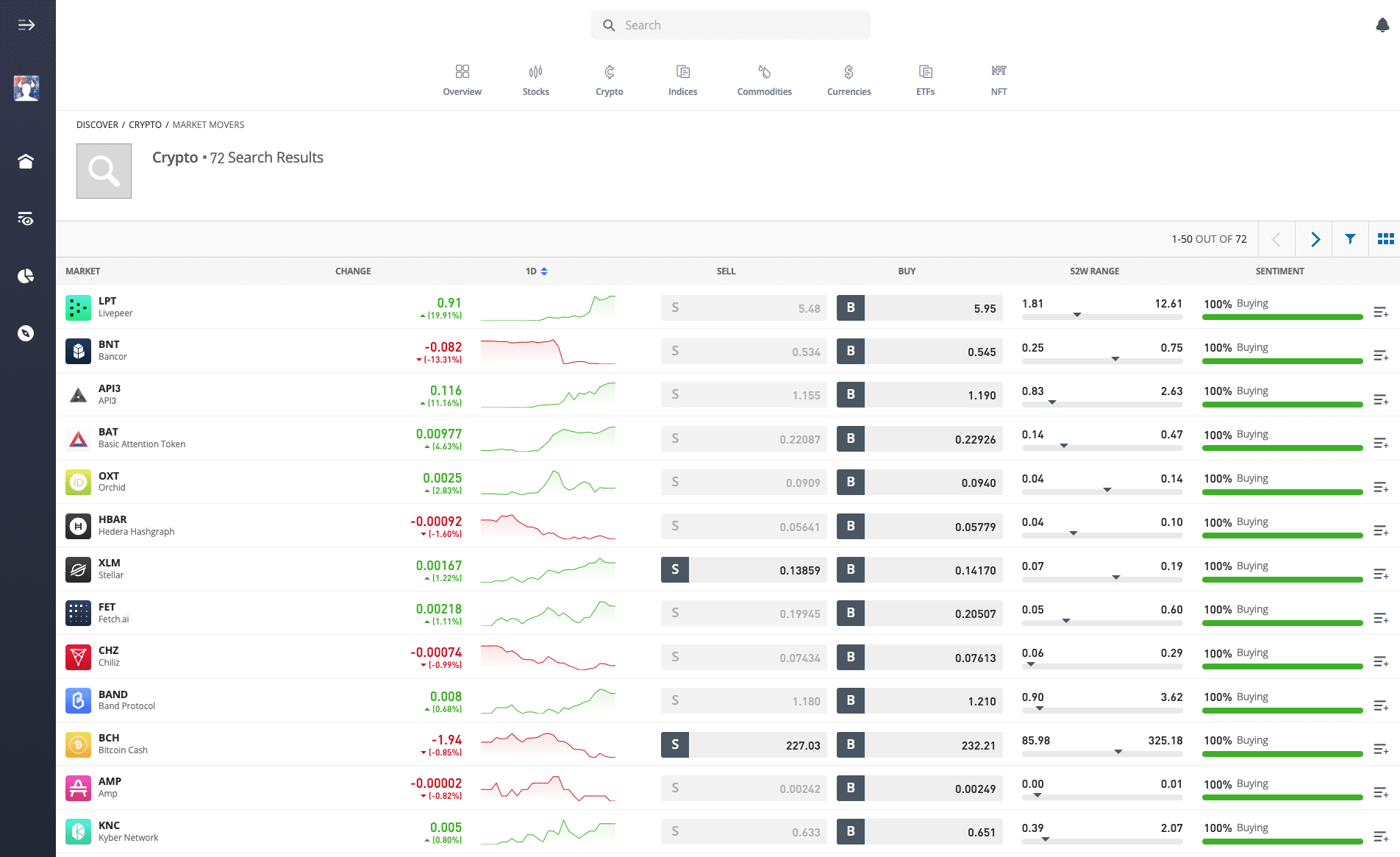Screen dimensions: 1400x857
Task: Buy BNT at 0.545
Action: (x=920, y=352)
